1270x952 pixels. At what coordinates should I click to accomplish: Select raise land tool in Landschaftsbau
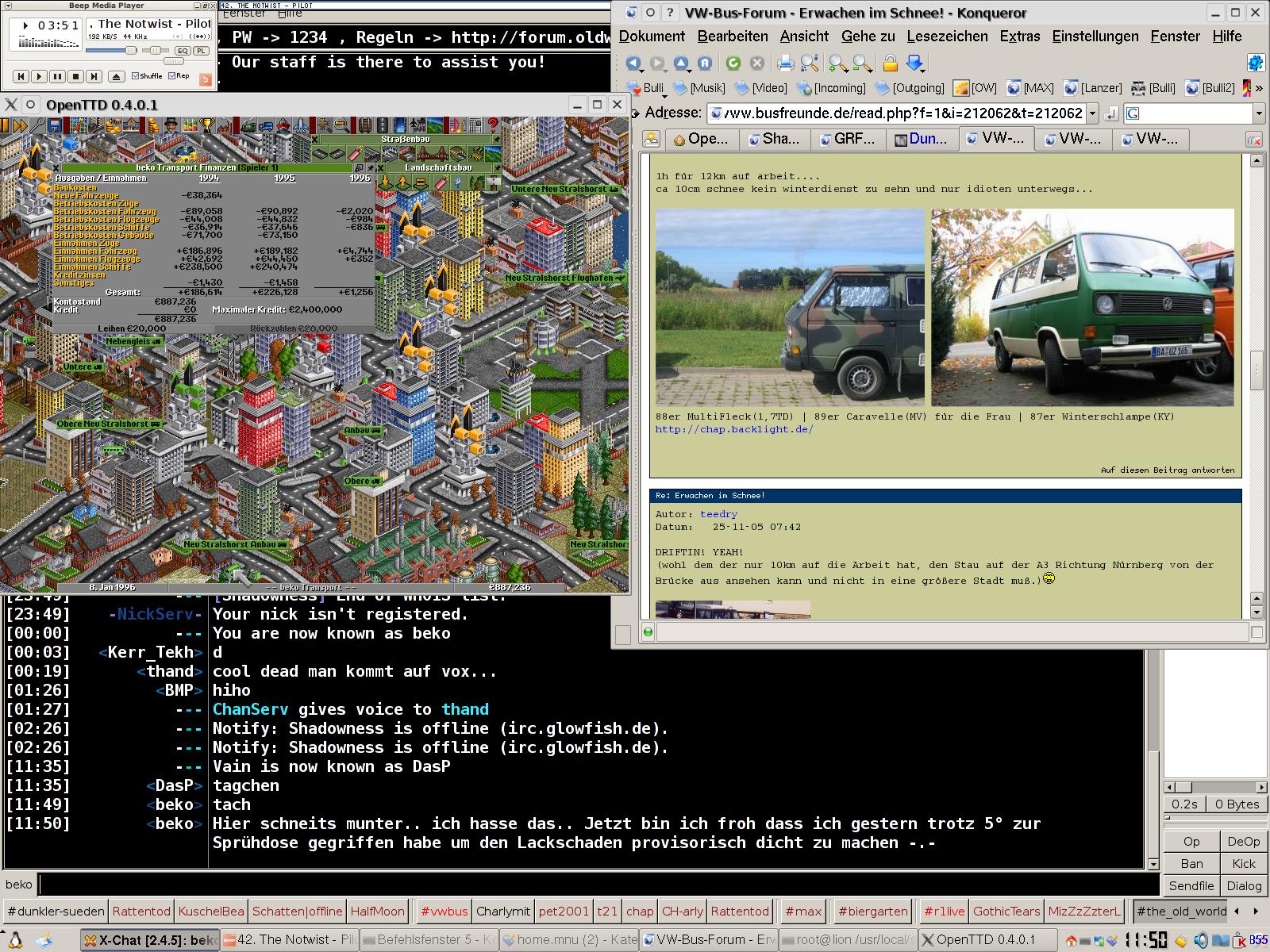coord(402,182)
